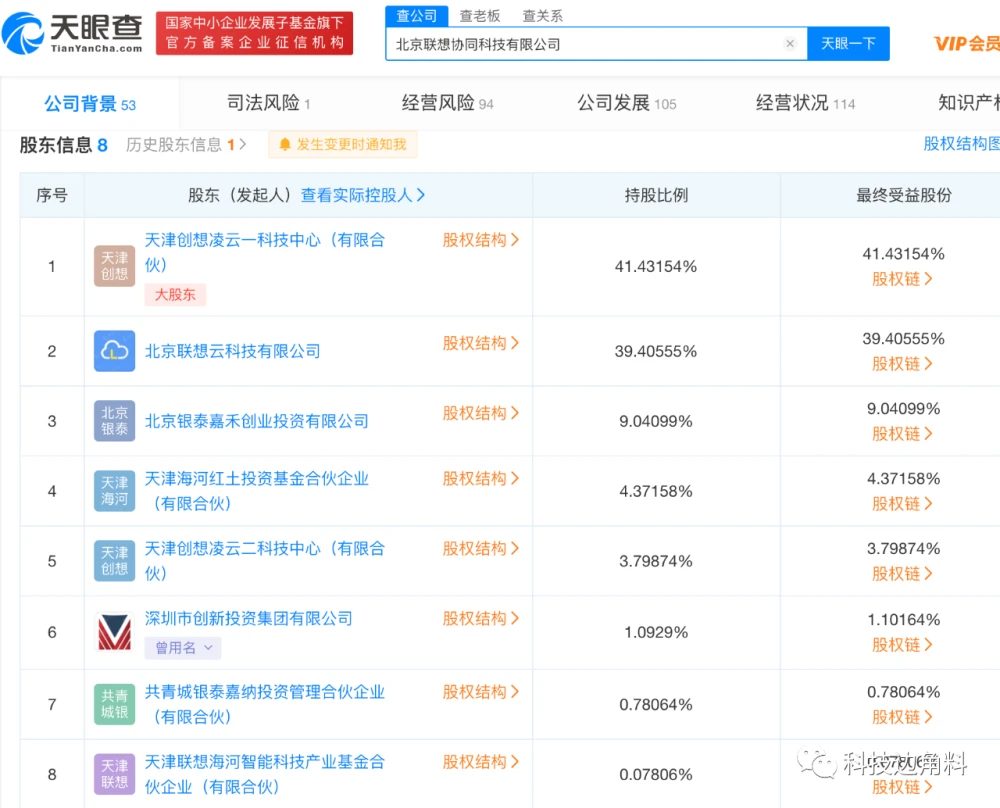Click 天津海河 logo icon in row 4
1000x808 pixels.
[114, 491]
